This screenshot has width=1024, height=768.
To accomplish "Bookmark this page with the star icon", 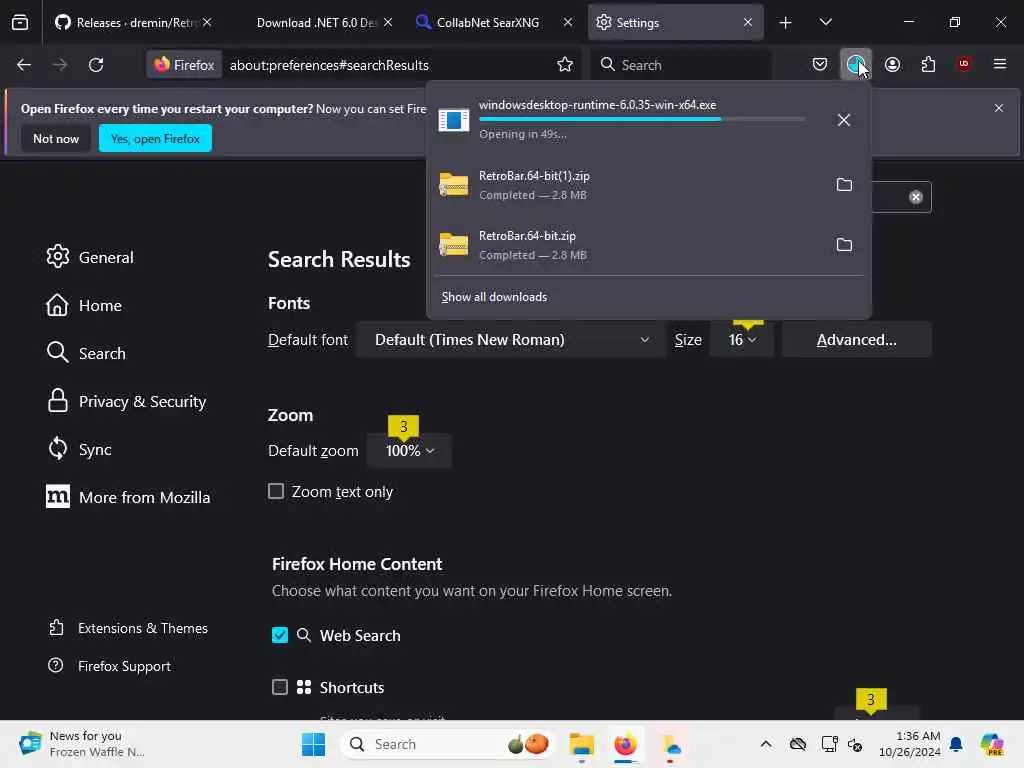I will (x=565, y=65).
